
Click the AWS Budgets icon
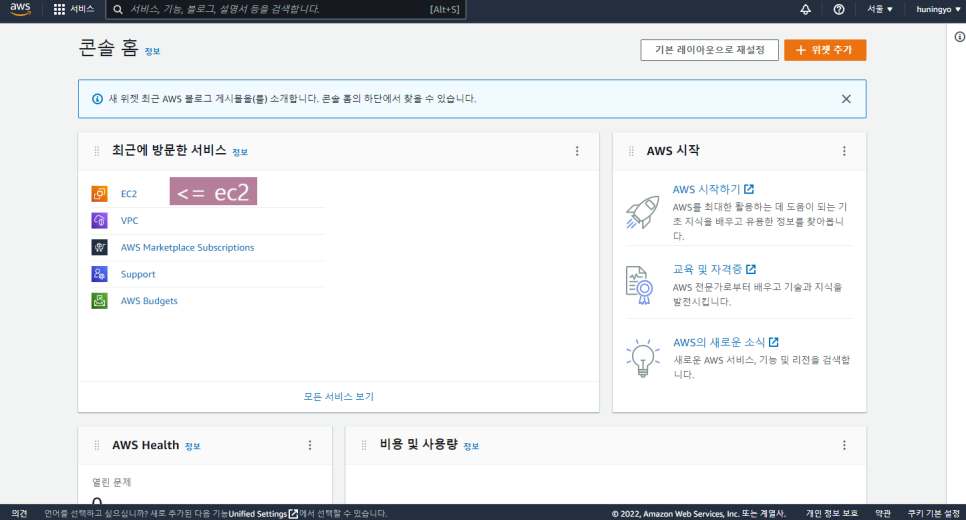tap(99, 301)
